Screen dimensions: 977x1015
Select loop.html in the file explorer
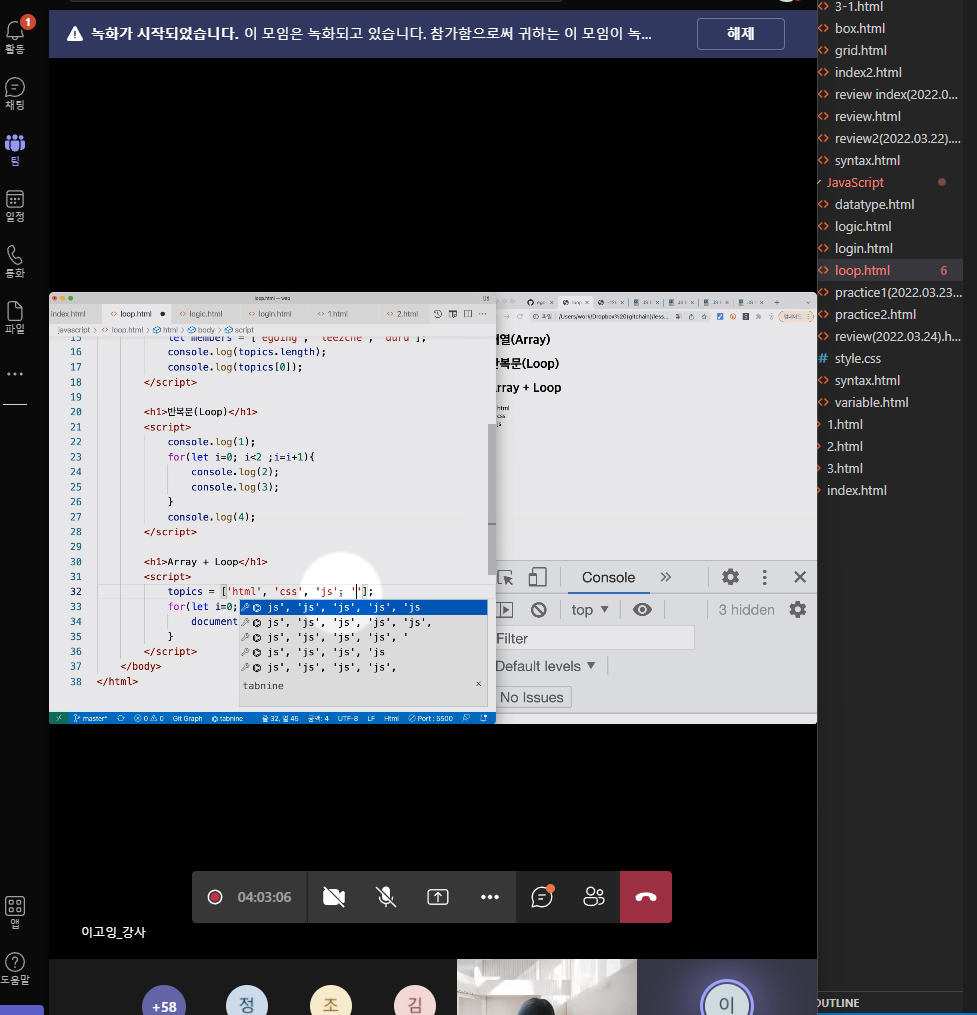(x=862, y=271)
